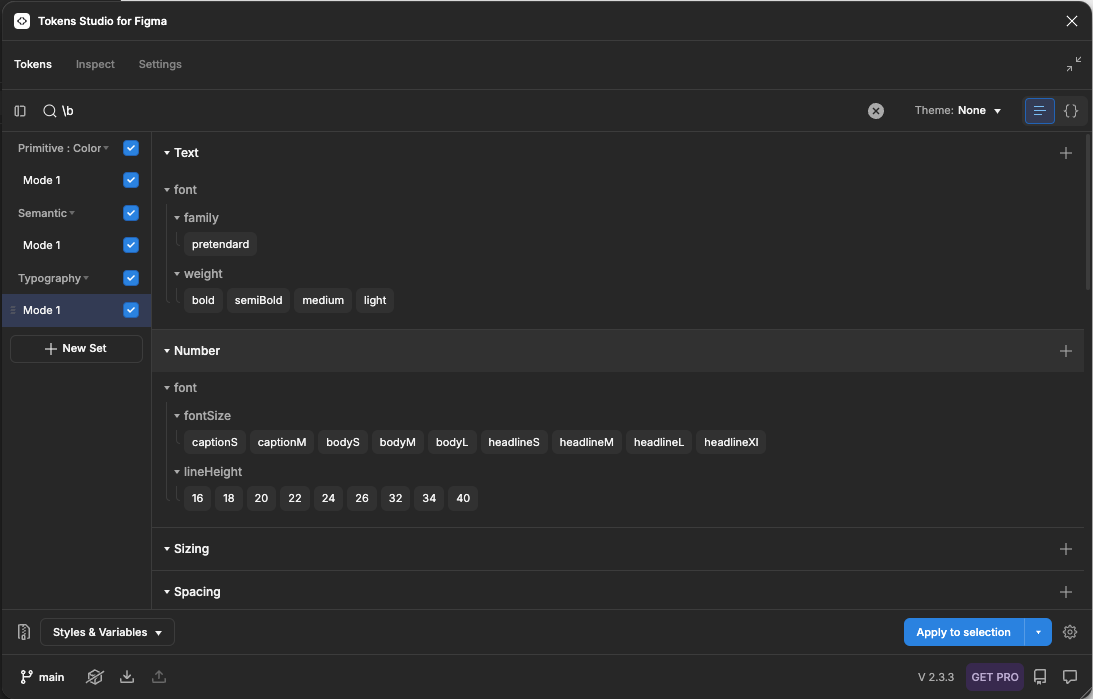Click the Tokens Studio logo icon

22,21
